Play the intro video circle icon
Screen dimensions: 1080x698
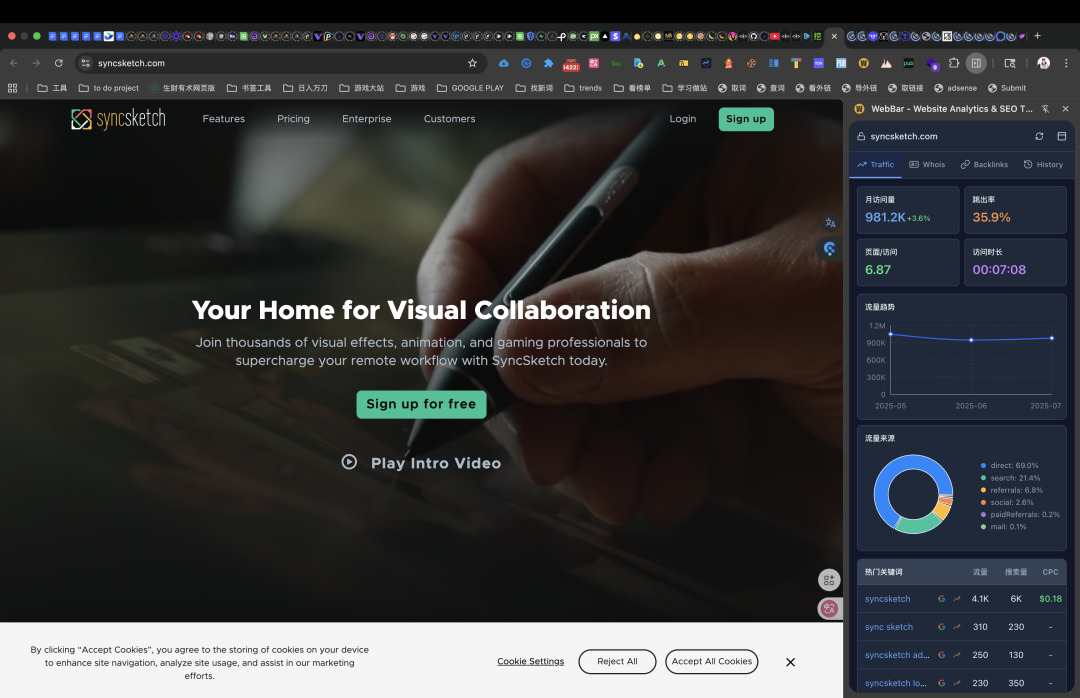tap(349, 462)
